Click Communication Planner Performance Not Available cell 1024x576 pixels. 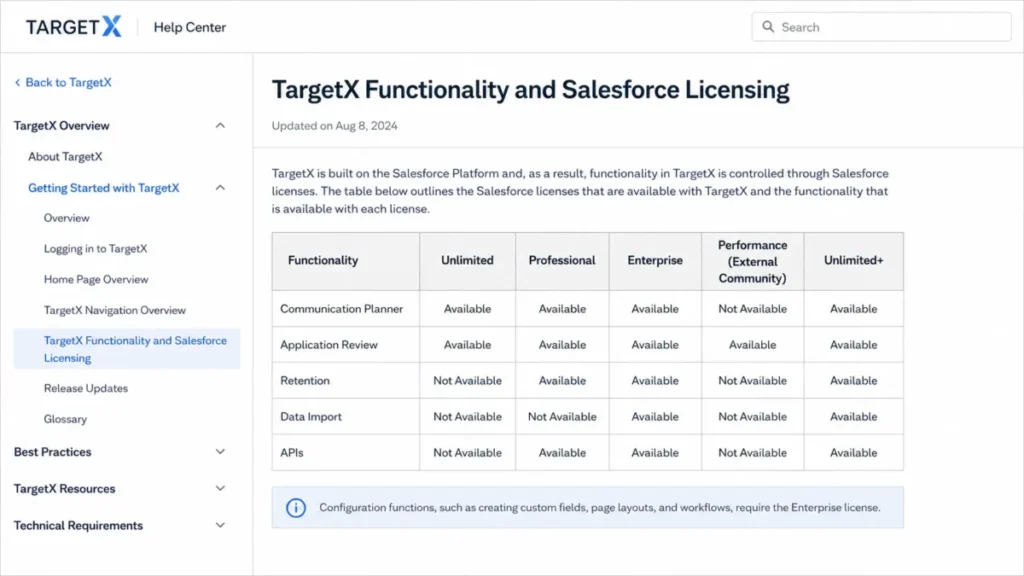point(752,309)
